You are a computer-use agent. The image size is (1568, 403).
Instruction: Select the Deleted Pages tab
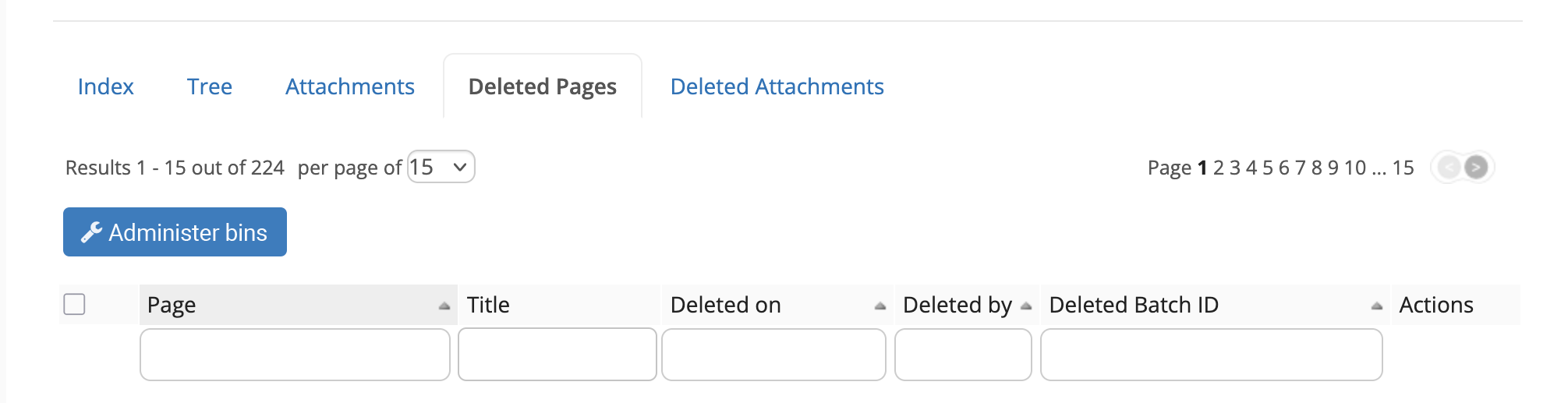543,87
